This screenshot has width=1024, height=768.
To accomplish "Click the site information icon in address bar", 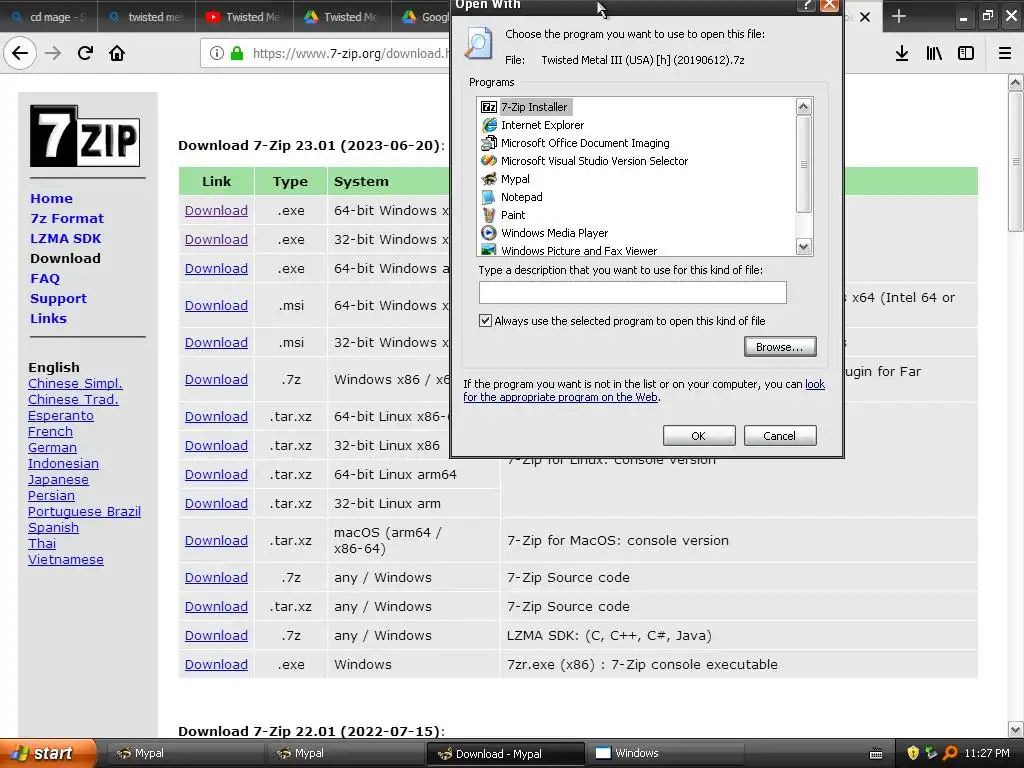I will pos(217,53).
